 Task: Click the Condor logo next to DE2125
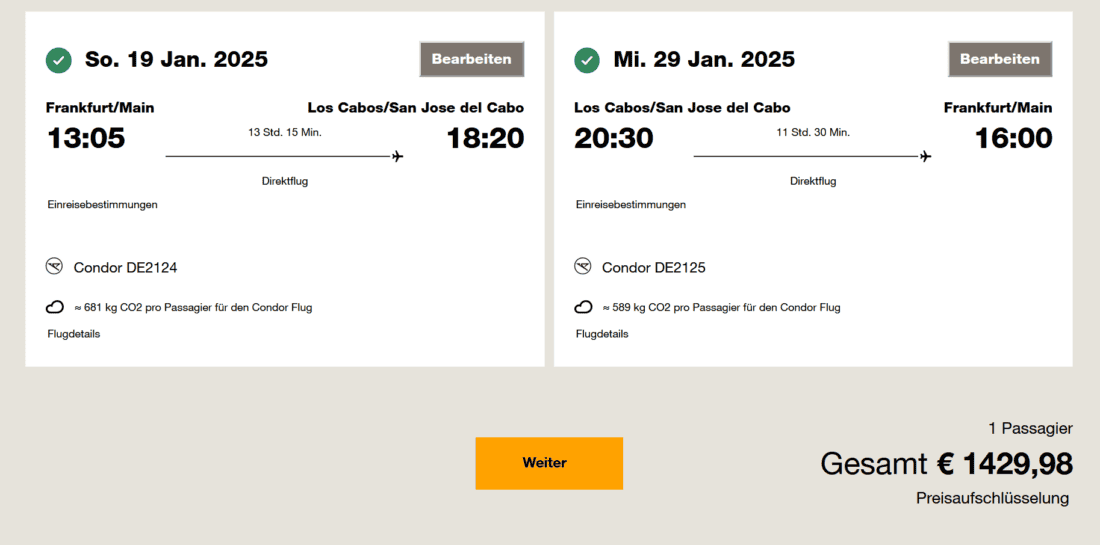(583, 267)
